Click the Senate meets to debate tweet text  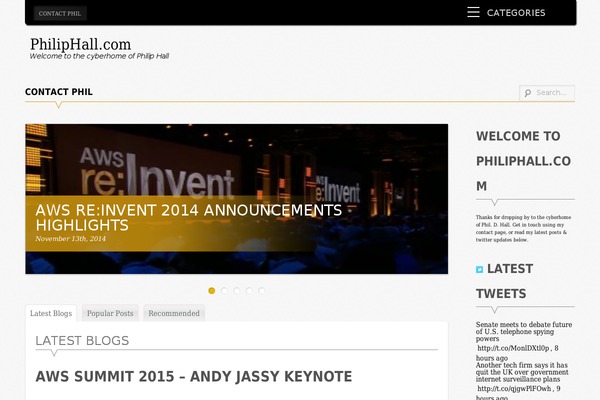pyautogui.click(x=524, y=331)
